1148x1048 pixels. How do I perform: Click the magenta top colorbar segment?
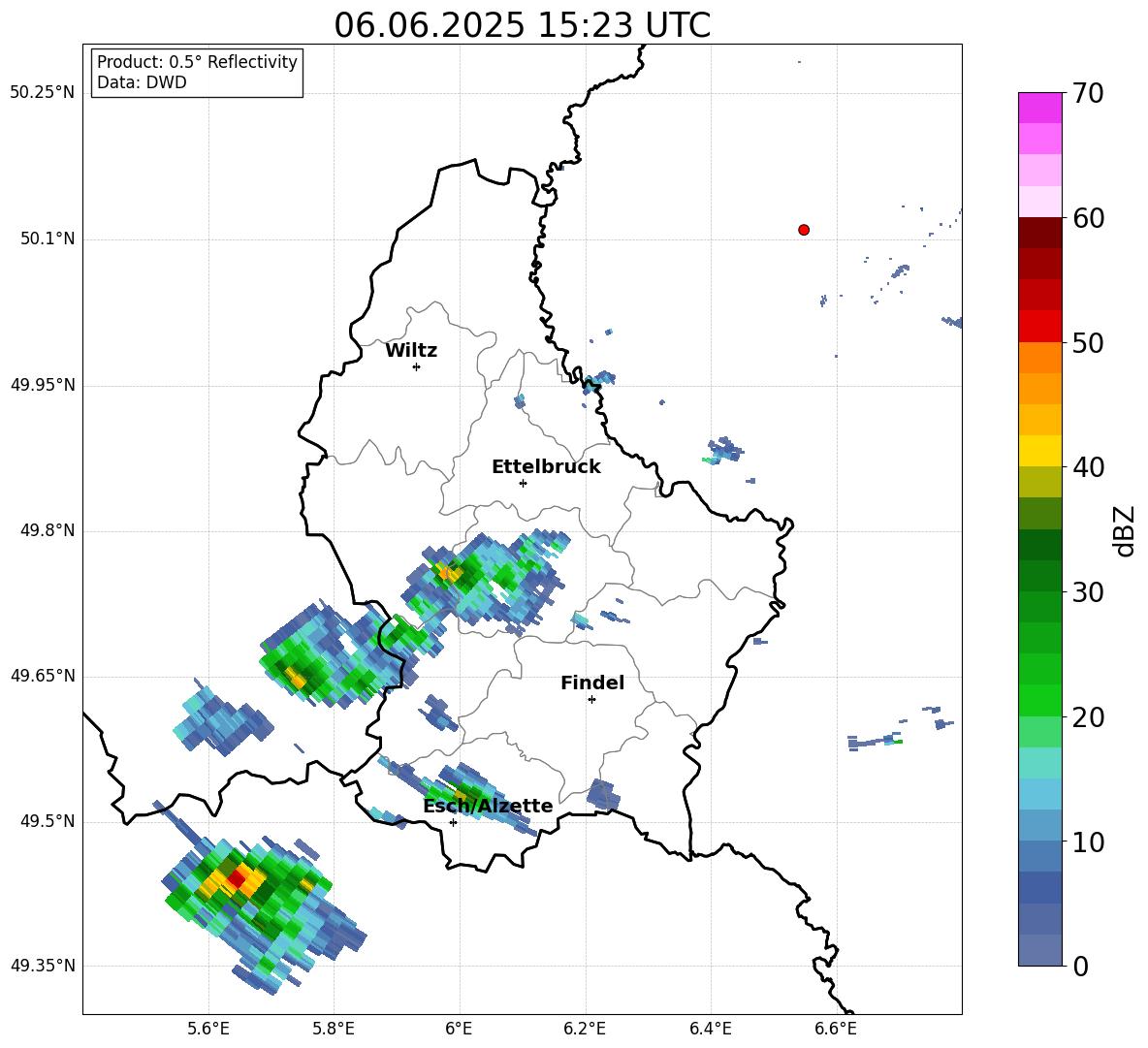(x=1039, y=108)
